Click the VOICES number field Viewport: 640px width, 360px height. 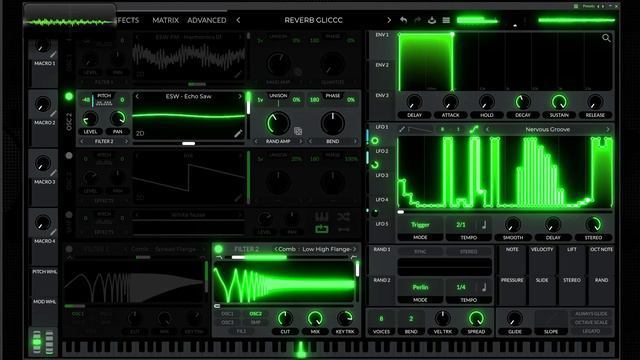tap(381, 319)
